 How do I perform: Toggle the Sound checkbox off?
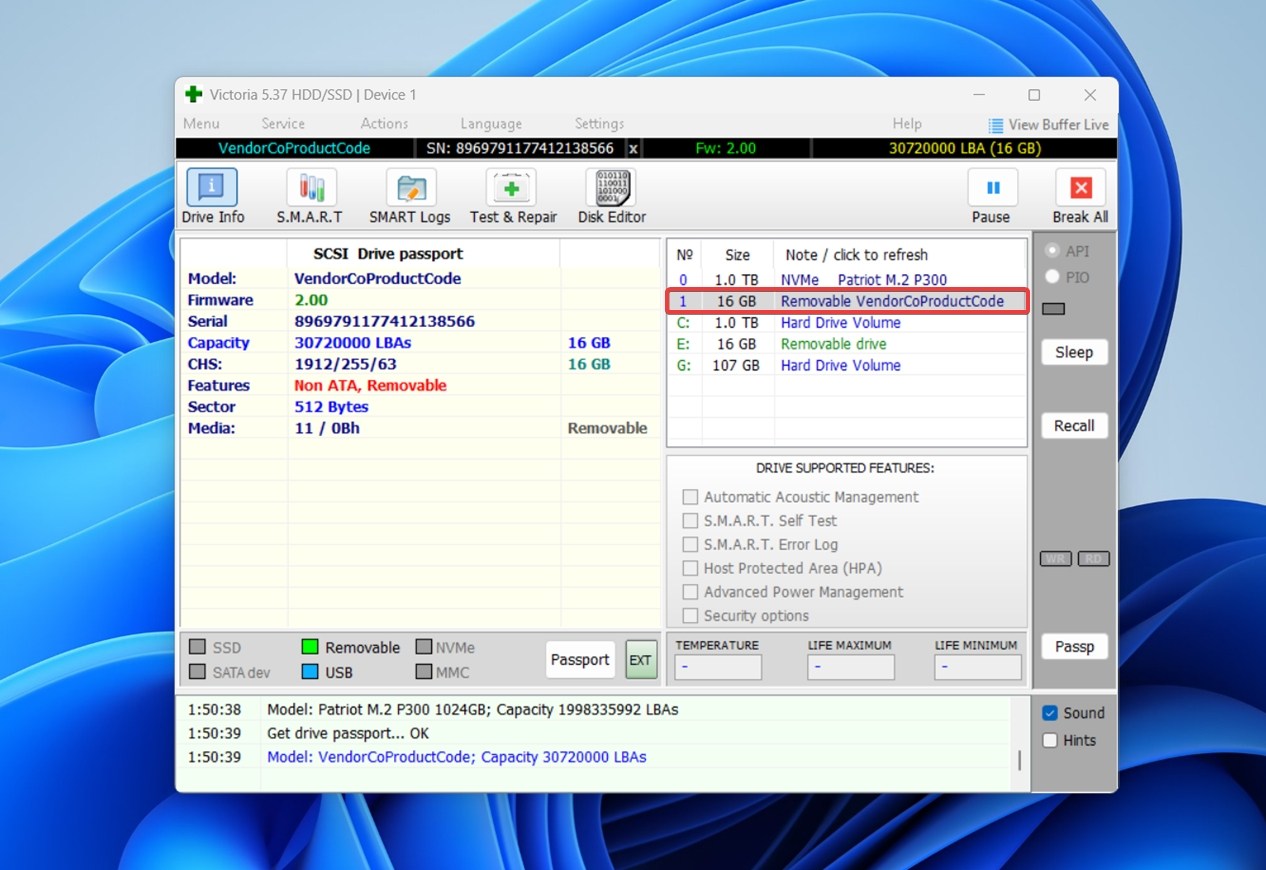coord(1050,713)
